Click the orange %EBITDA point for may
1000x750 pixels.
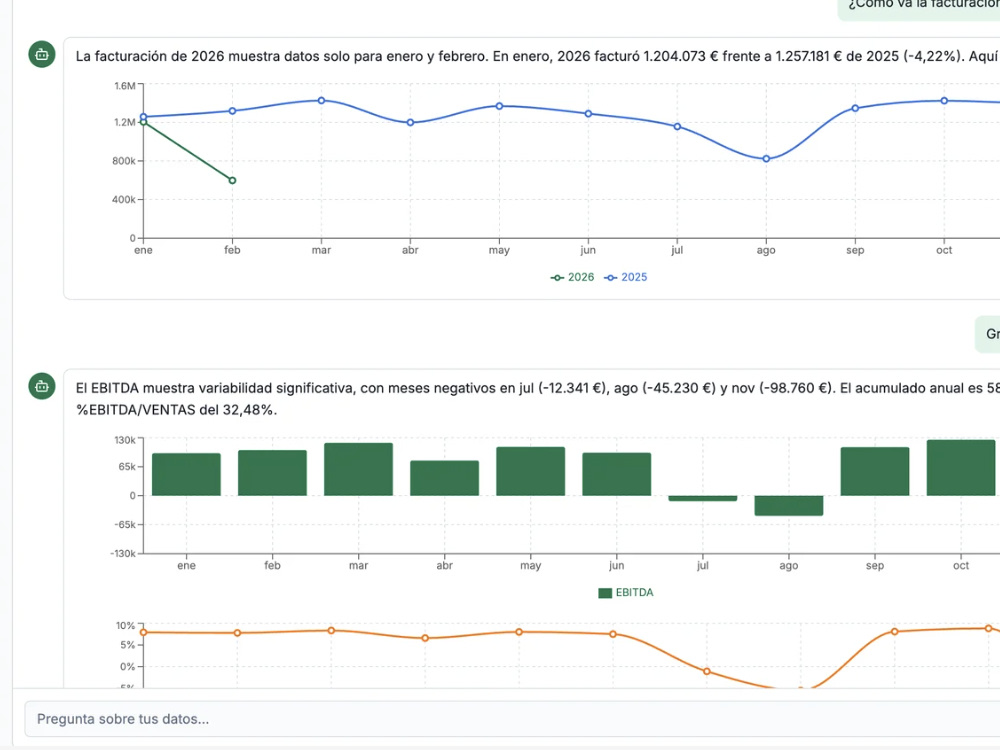(x=519, y=632)
